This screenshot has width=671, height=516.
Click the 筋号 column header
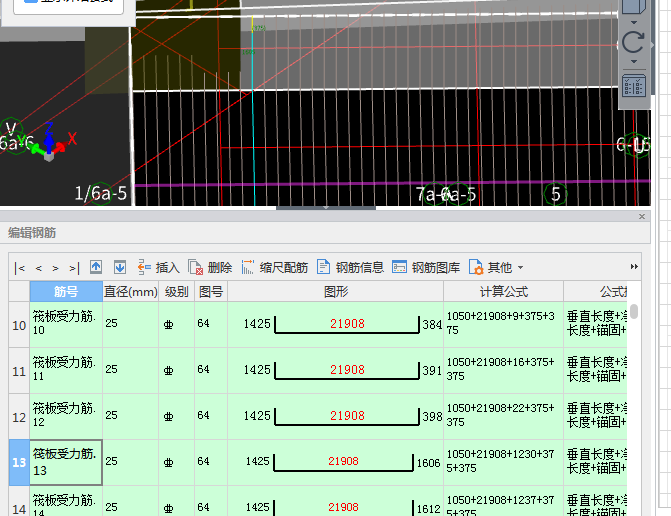66,291
